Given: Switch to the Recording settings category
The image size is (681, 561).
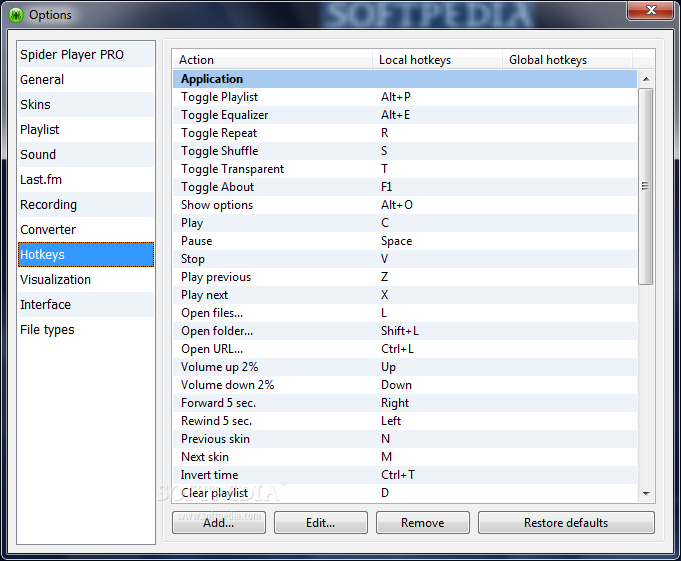Looking at the screenshot, I should pyautogui.click(x=86, y=205).
